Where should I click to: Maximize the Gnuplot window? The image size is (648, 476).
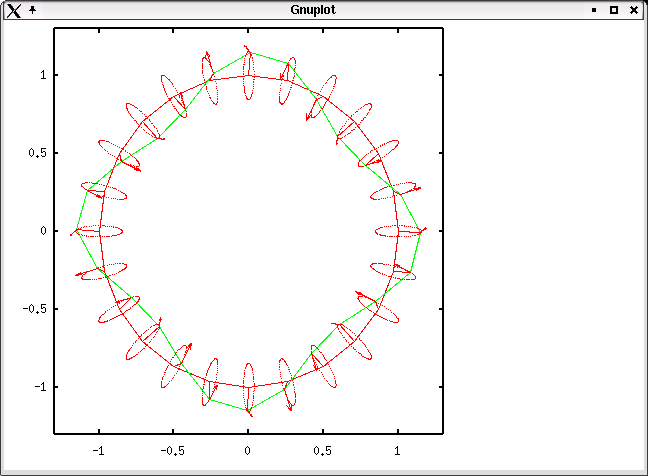click(x=614, y=10)
